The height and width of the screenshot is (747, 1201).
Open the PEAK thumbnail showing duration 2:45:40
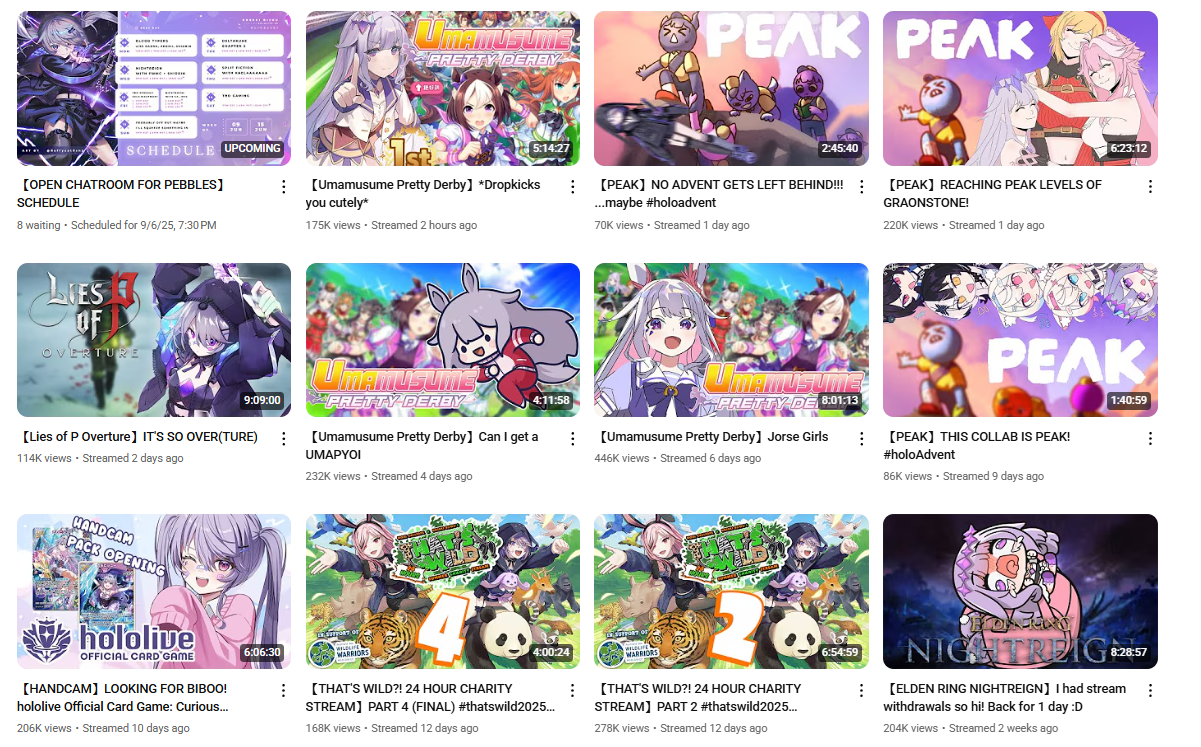(731, 88)
